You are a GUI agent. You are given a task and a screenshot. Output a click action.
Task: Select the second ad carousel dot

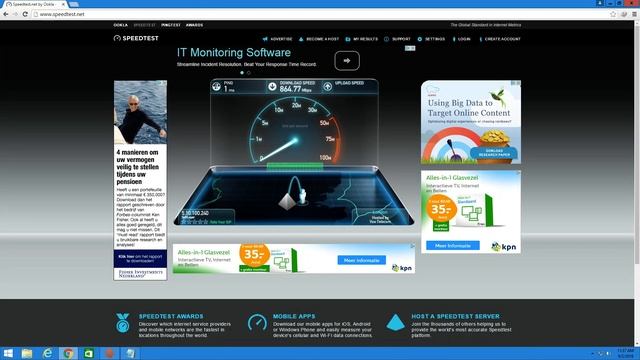[x=249, y=73]
